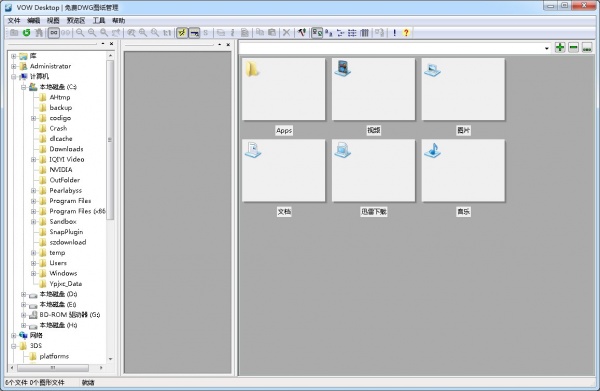
Task: Expand the Administrator tree node
Action: 14,66
